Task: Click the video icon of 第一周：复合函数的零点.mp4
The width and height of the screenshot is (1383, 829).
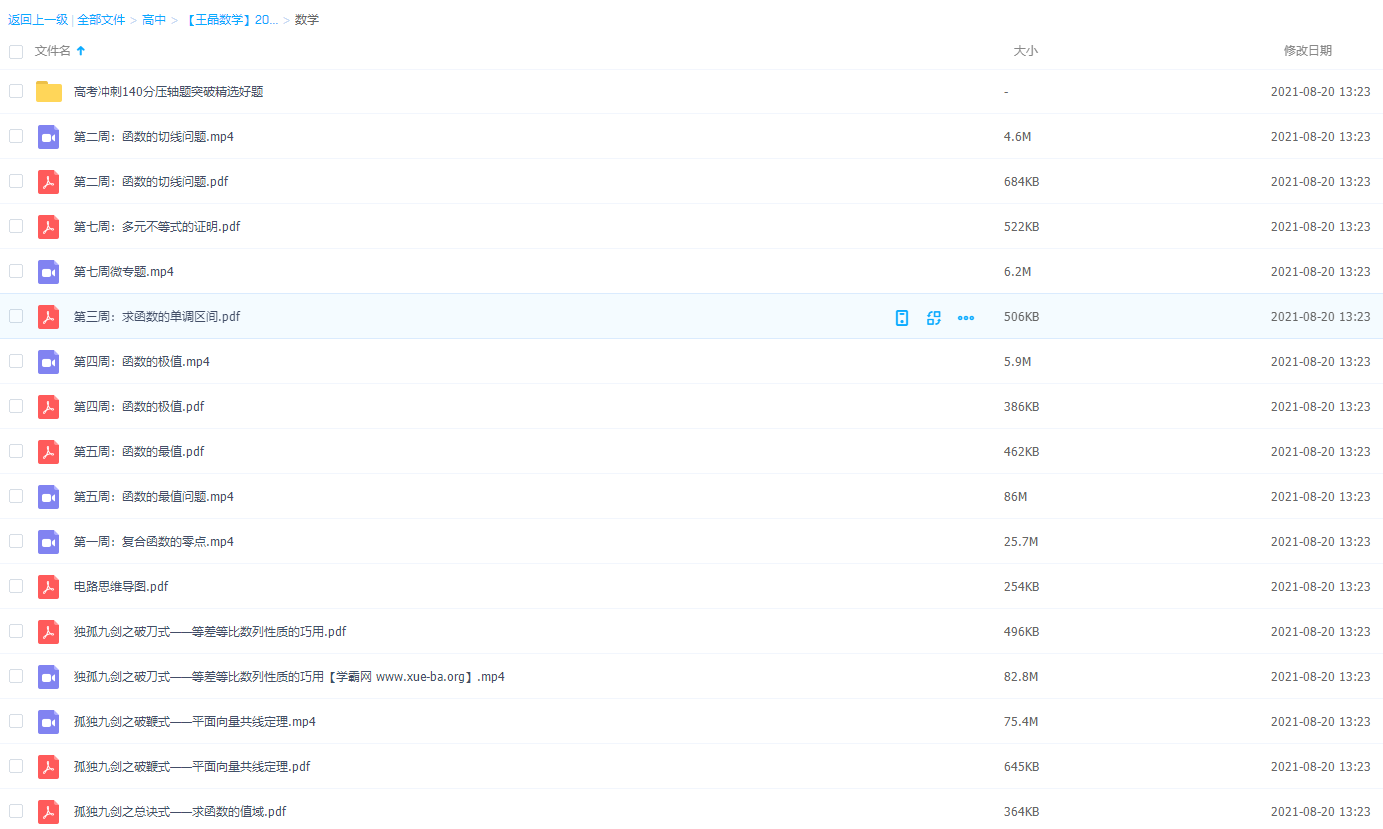Action: [x=48, y=542]
